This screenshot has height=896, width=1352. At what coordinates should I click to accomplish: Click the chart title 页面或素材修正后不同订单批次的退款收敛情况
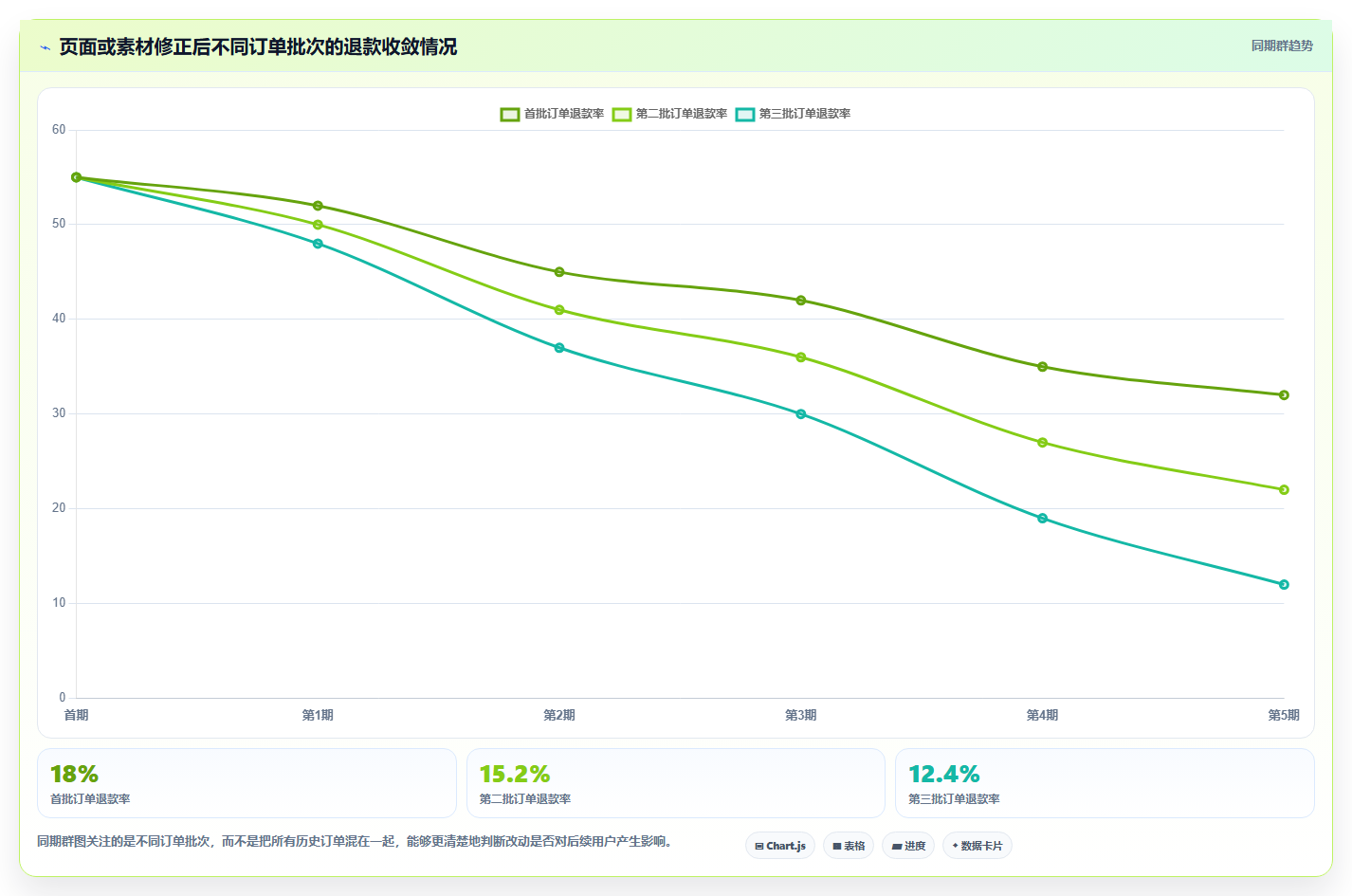(x=258, y=46)
